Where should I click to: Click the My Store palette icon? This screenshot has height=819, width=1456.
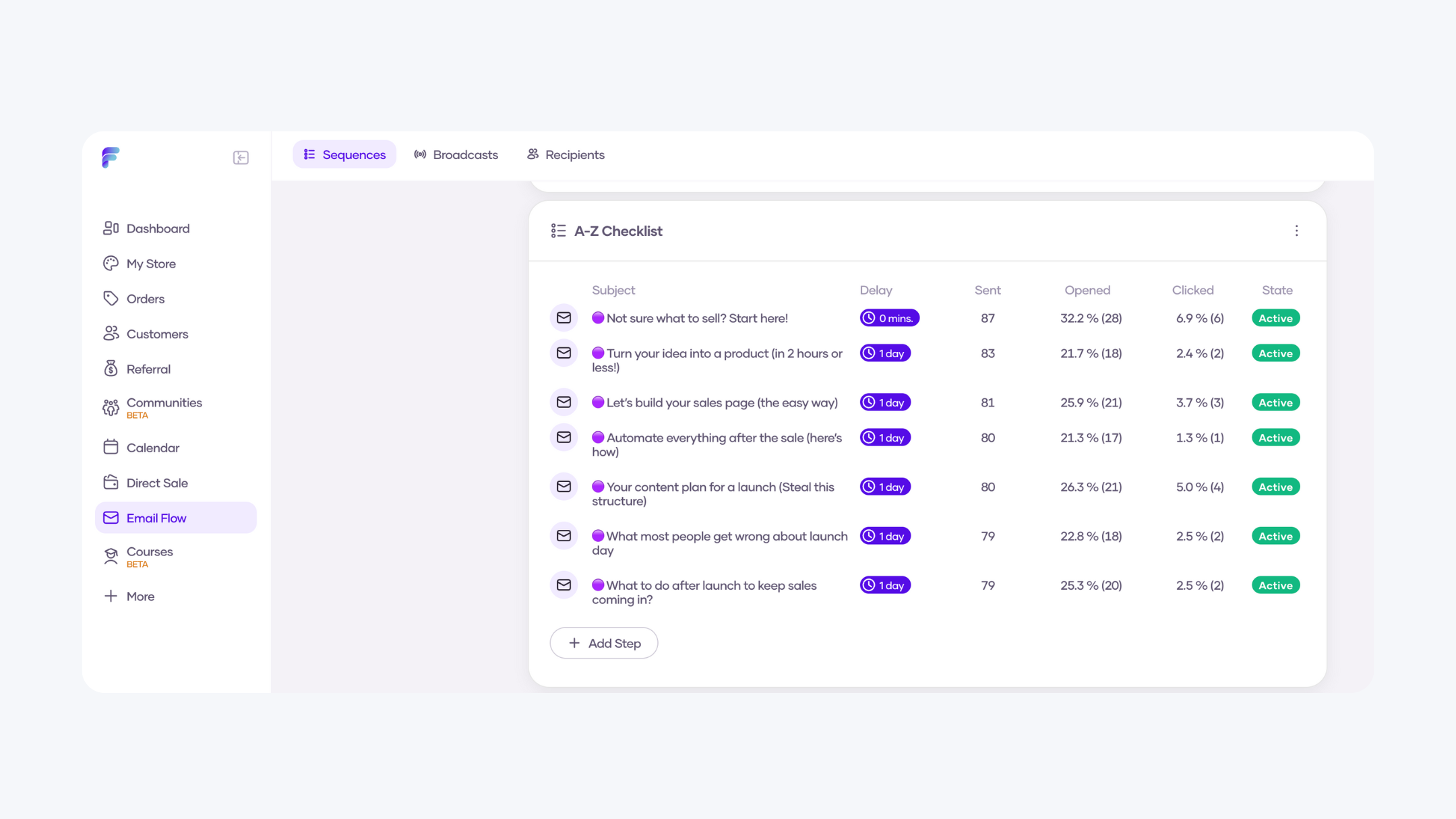tap(111, 264)
